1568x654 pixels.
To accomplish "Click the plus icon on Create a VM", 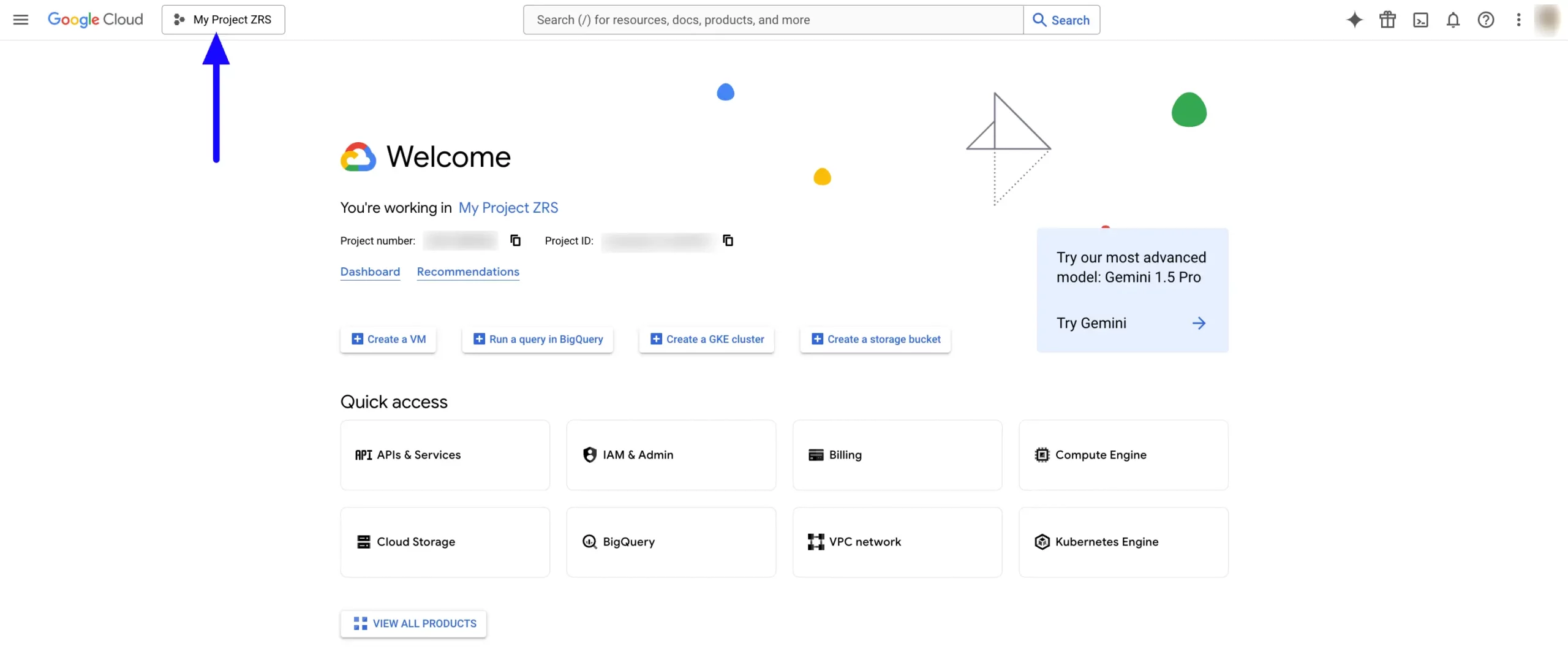I will tap(357, 339).
